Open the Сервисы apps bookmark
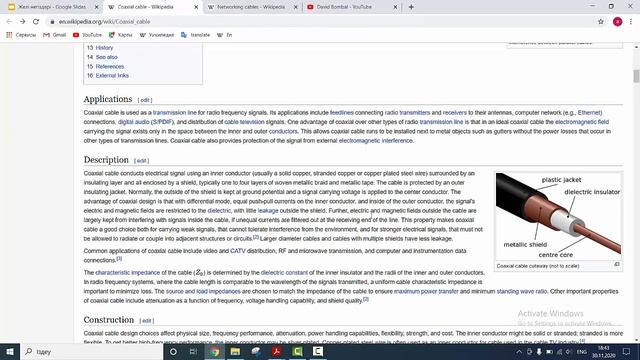The image size is (640, 360). pyautogui.click(x=21, y=35)
